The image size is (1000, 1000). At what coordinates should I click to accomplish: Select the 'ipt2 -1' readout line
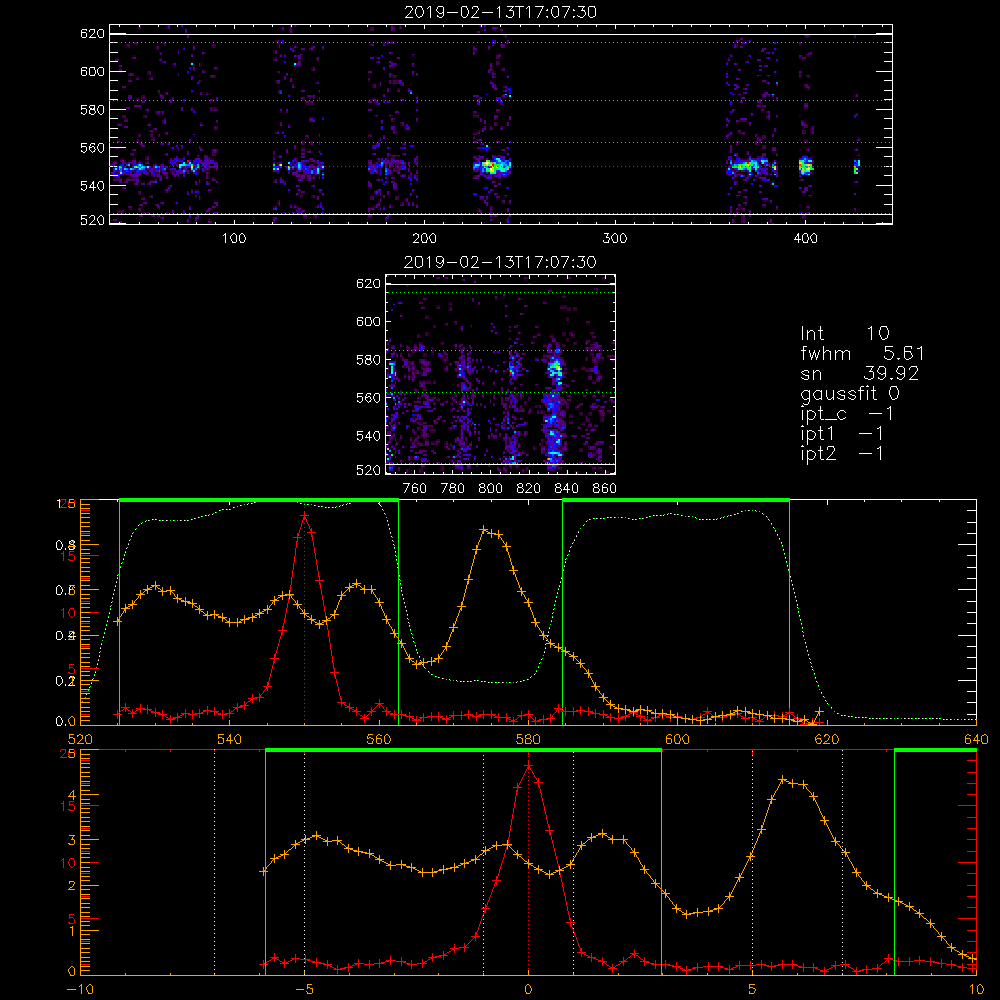[841, 453]
